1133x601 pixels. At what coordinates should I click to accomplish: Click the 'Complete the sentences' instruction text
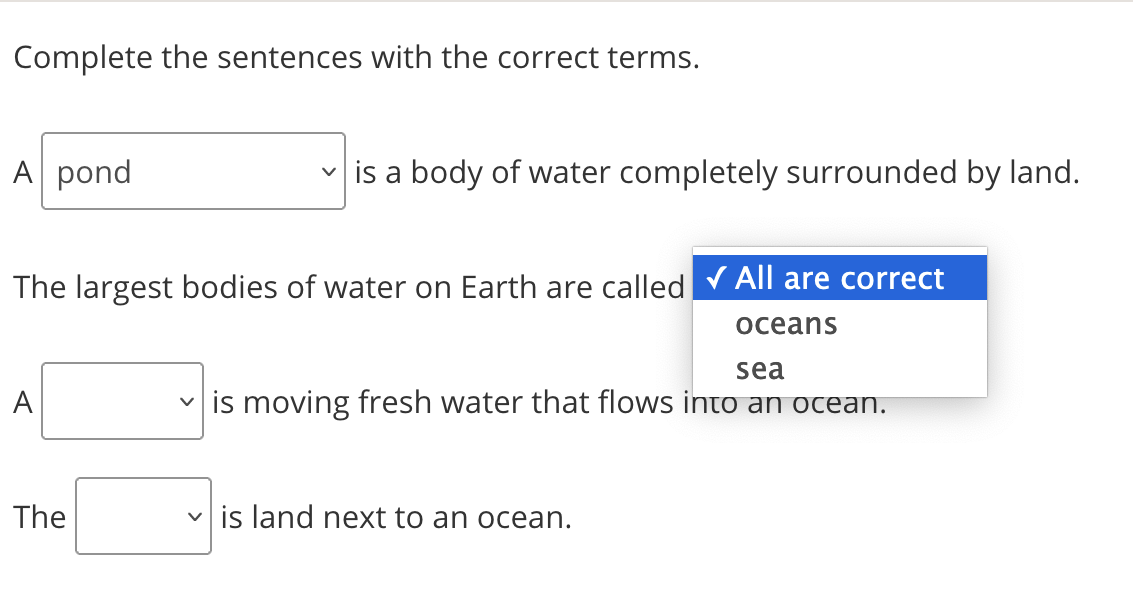click(x=356, y=58)
